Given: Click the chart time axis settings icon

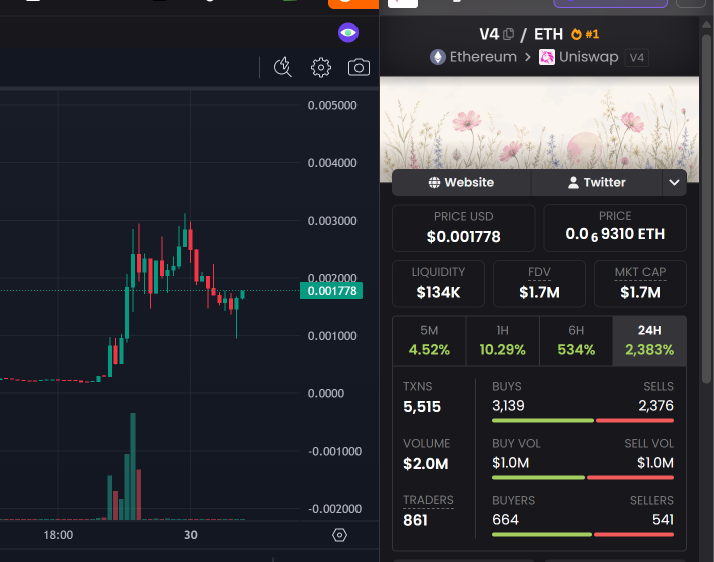Looking at the screenshot, I should (339, 535).
